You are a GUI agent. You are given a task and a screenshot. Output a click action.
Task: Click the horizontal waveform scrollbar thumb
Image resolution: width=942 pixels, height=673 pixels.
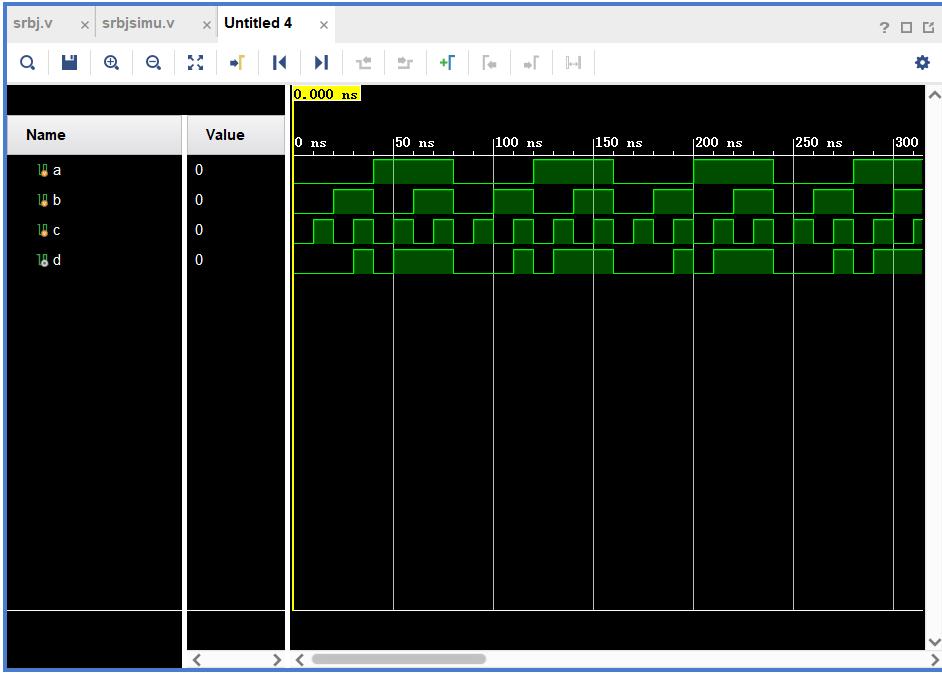(398, 660)
